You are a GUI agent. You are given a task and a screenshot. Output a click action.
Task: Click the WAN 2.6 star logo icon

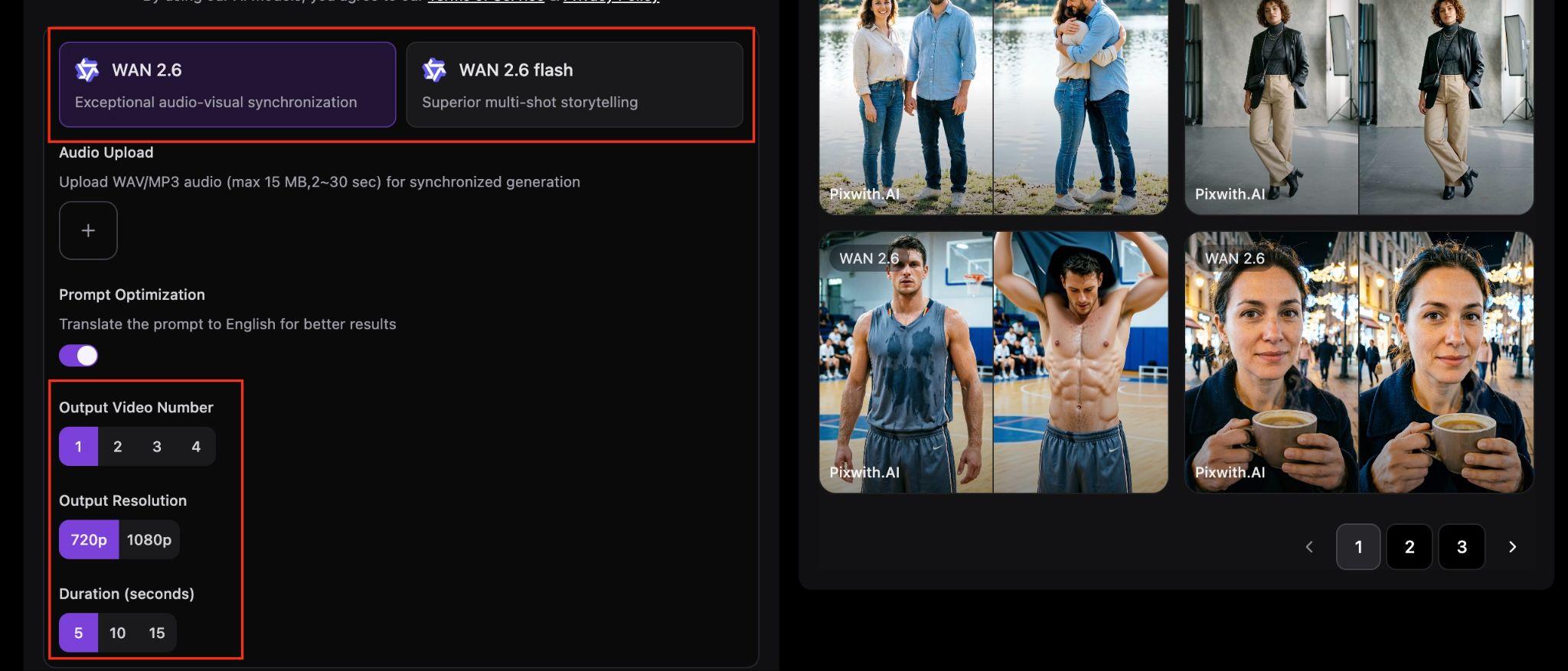(87, 70)
